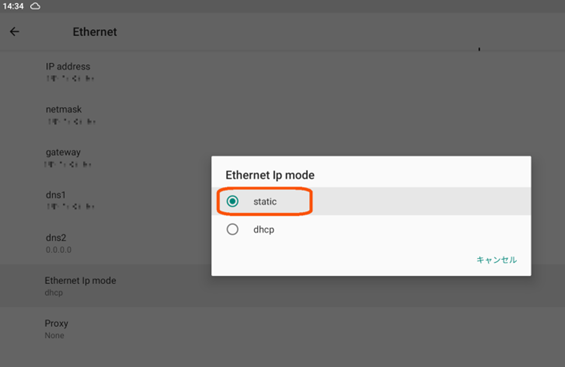This screenshot has width=565, height=367.
Task: Click the dhcp value under Ethernet Ip mode
Action: tap(54, 292)
